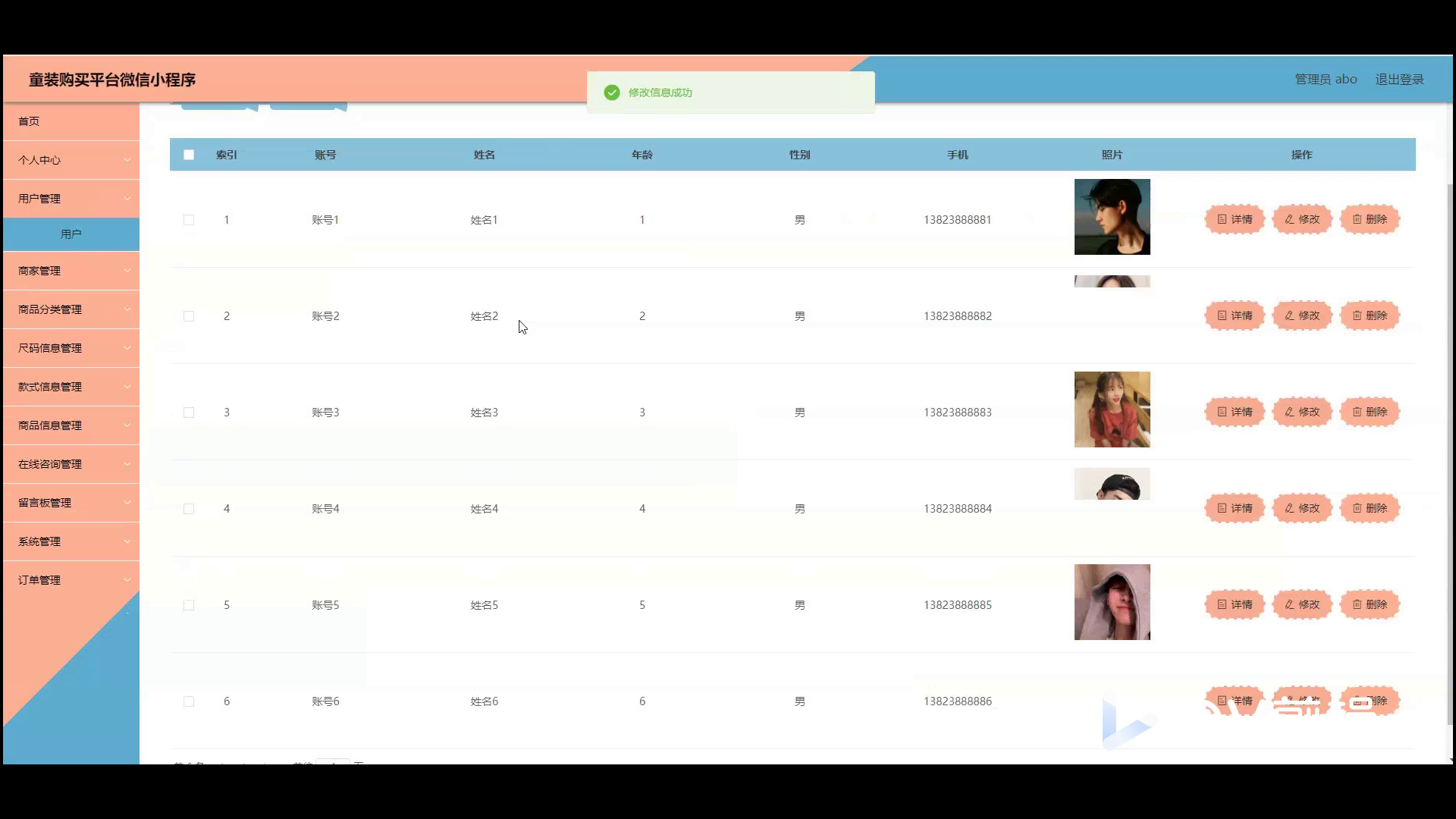1456x819 pixels.
Task: Select phone number 13823888882
Action: pos(957,316)
